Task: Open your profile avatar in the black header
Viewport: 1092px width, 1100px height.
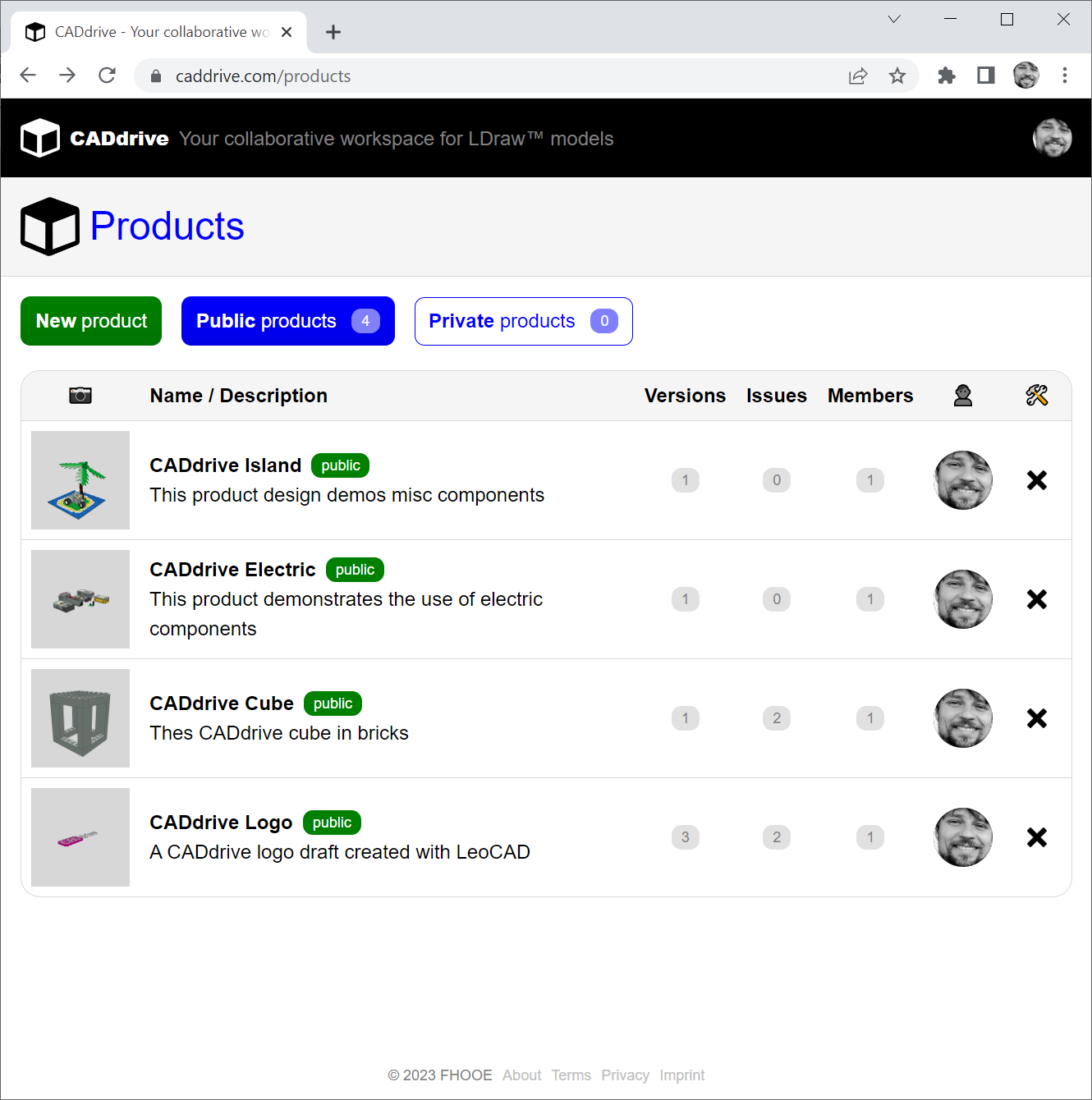Action: tap(1052, 138)
